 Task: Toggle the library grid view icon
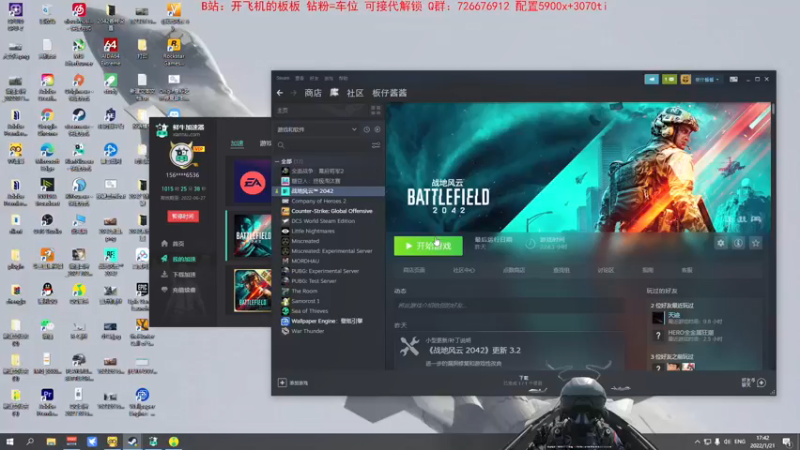(376, 110)
